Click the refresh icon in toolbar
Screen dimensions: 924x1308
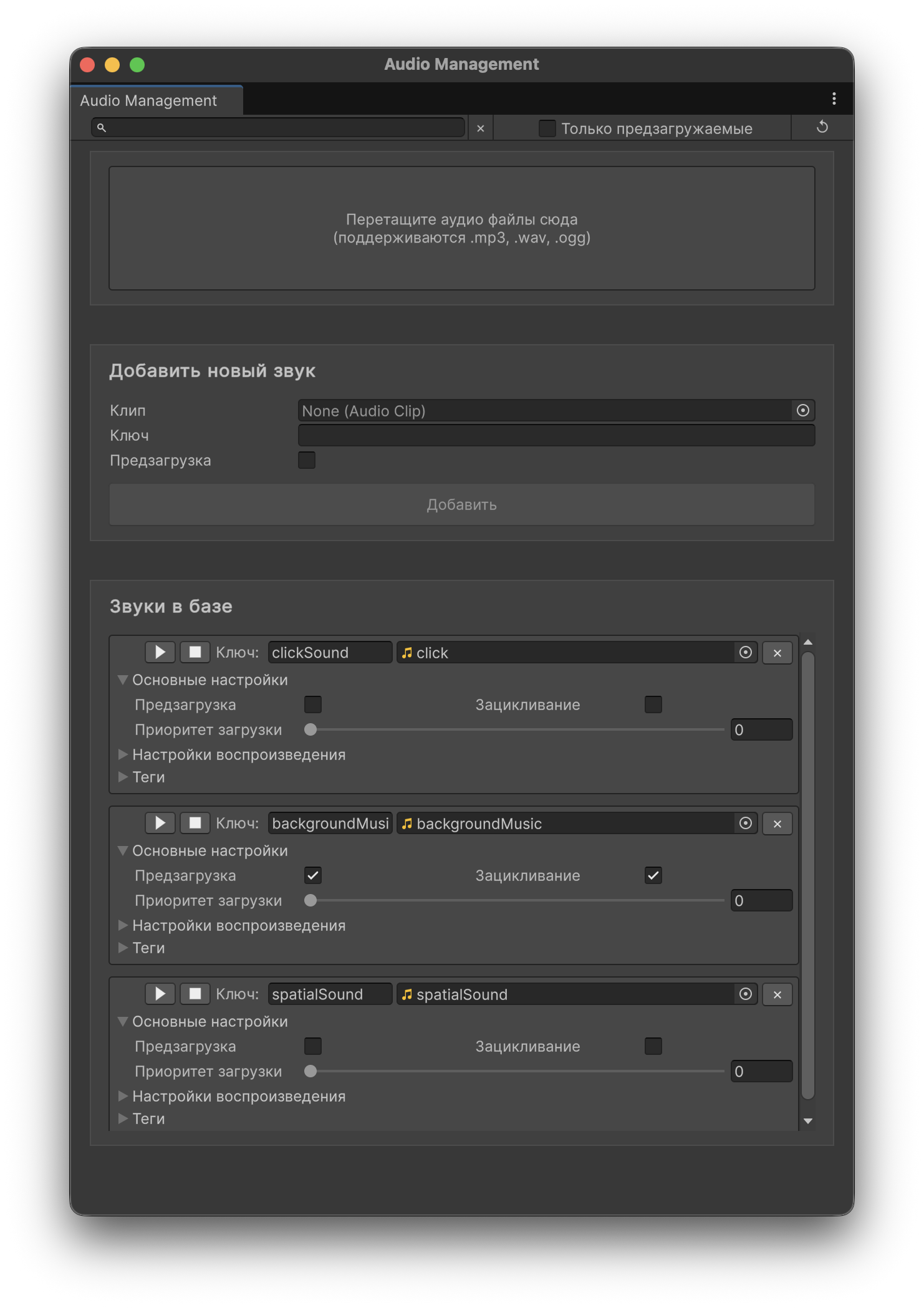point(822,127)
